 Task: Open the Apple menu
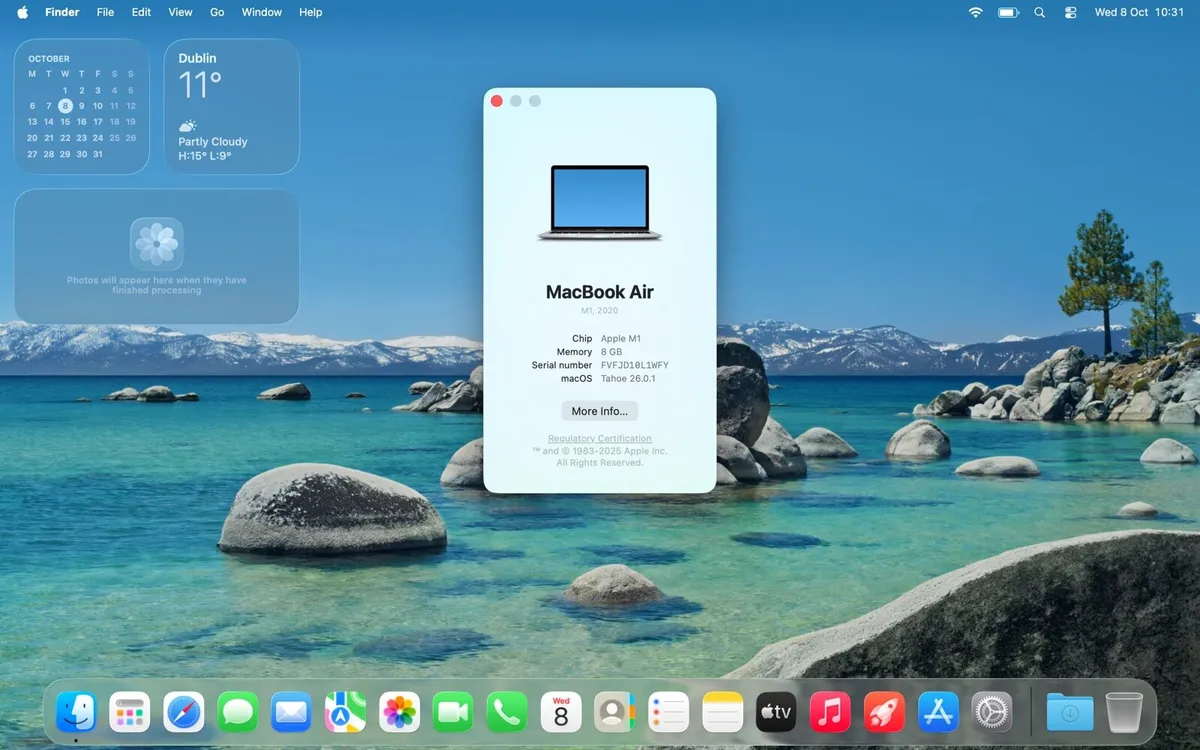point(22,13)
